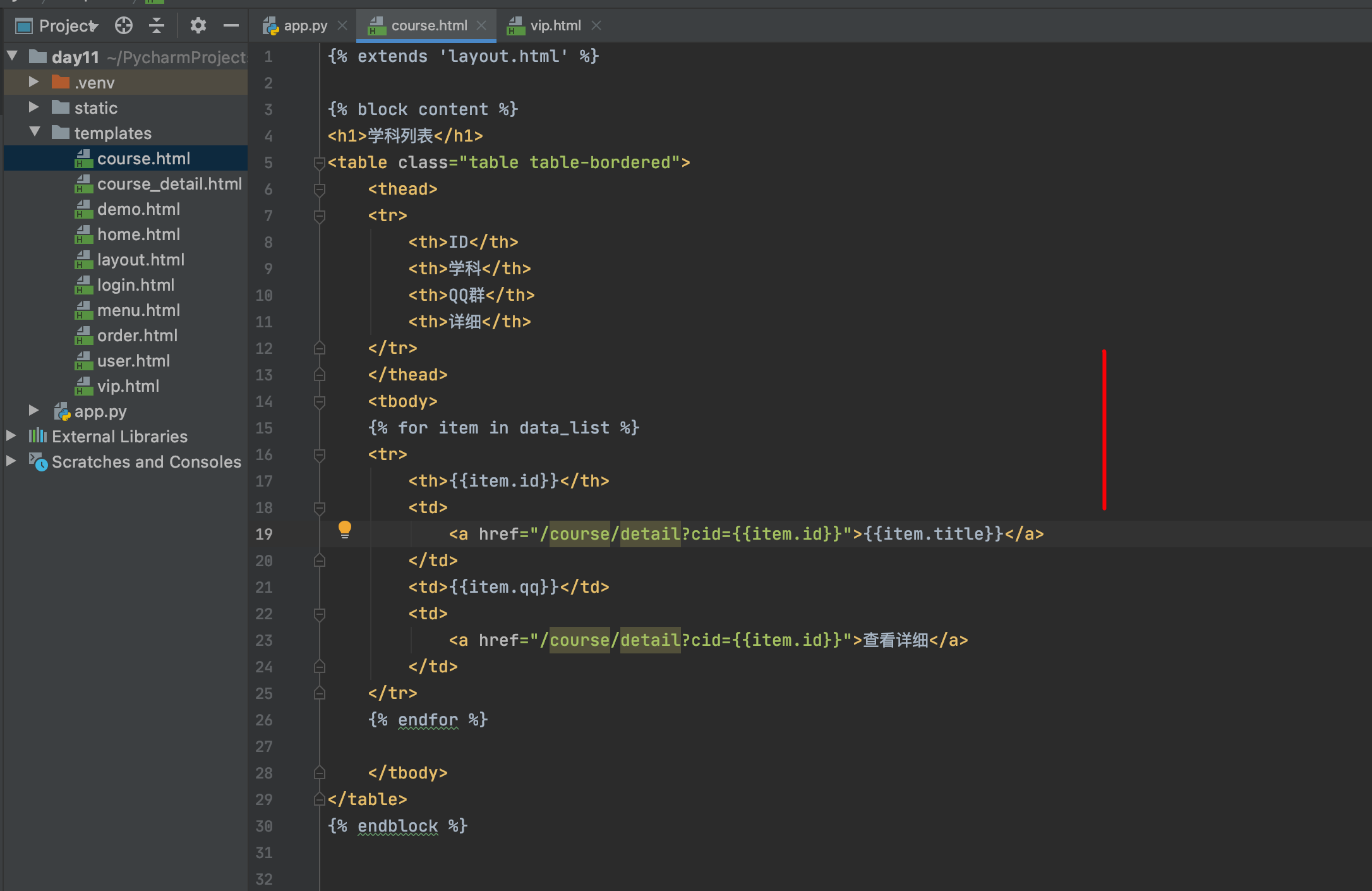
Task: Click the endblock keyword on line 30
Action: point(397,826)
